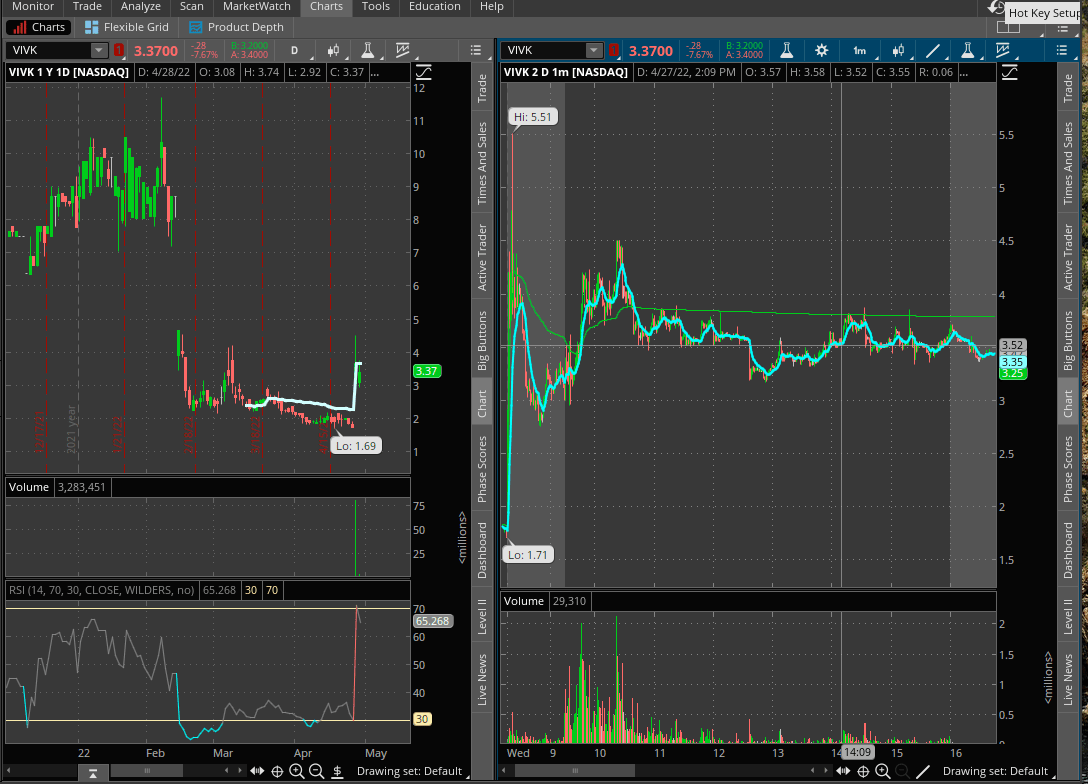Viewport: 1088px width, 784px height.
Task: Open chart settings gear in right chart
Action: click(x=822, y=50)
